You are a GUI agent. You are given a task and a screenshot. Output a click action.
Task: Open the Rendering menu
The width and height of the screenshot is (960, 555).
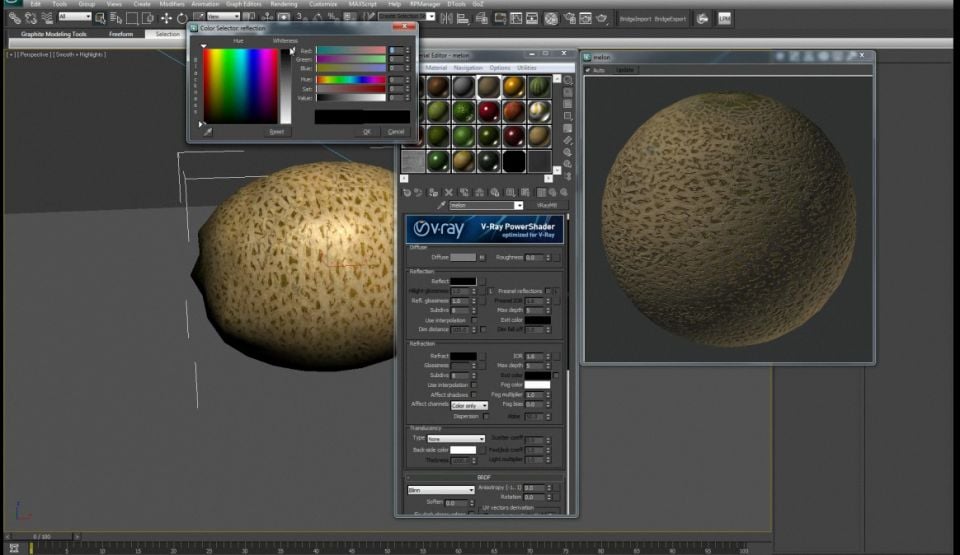click(x=283, y=4)
